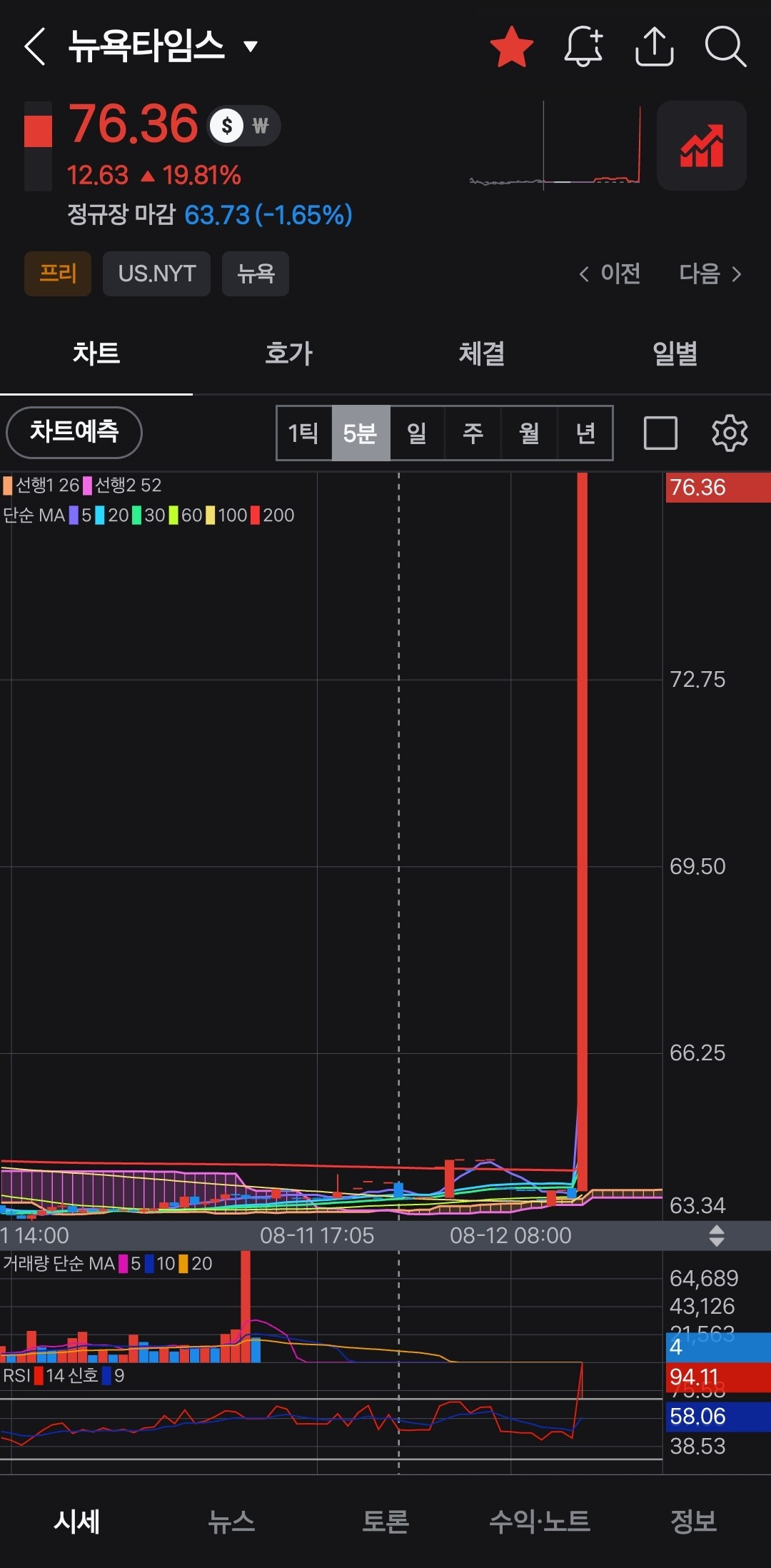The width and height of the screenshot is (771, 1568).
Task: Open the 토론 bottom tab
Action: pyautogui.click(x=385, y=1521)
